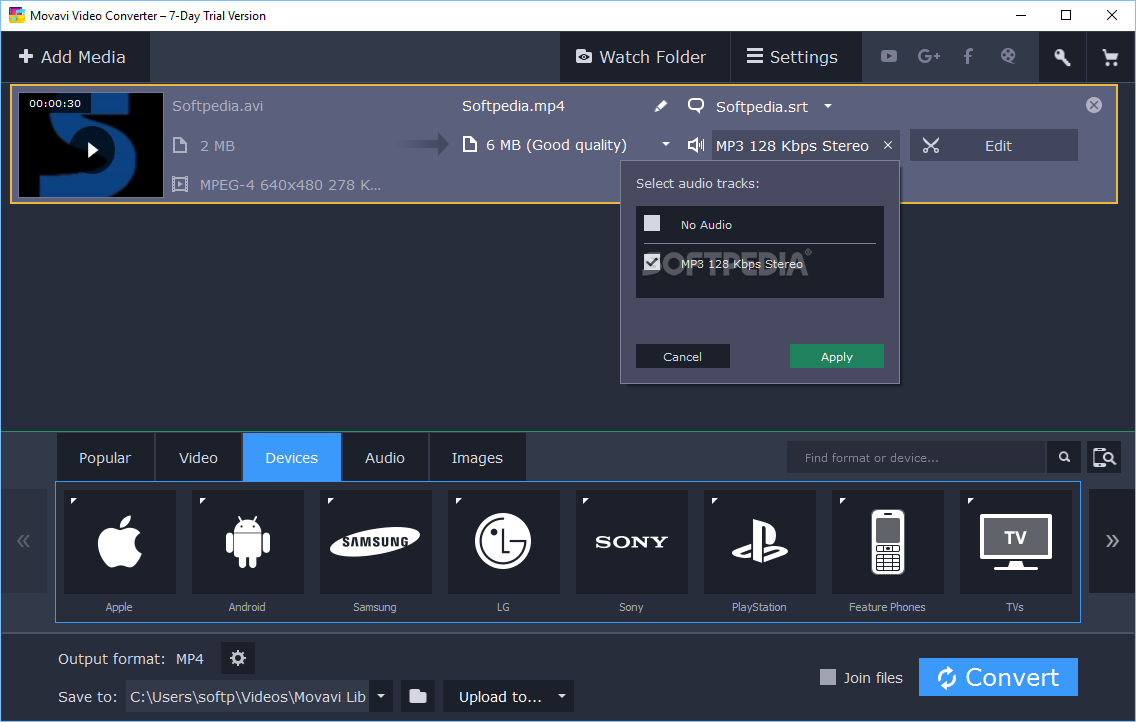Click the MPEG-4 640x480 video info text
This screenshot has width=1136, height=722.
(290, 185)
